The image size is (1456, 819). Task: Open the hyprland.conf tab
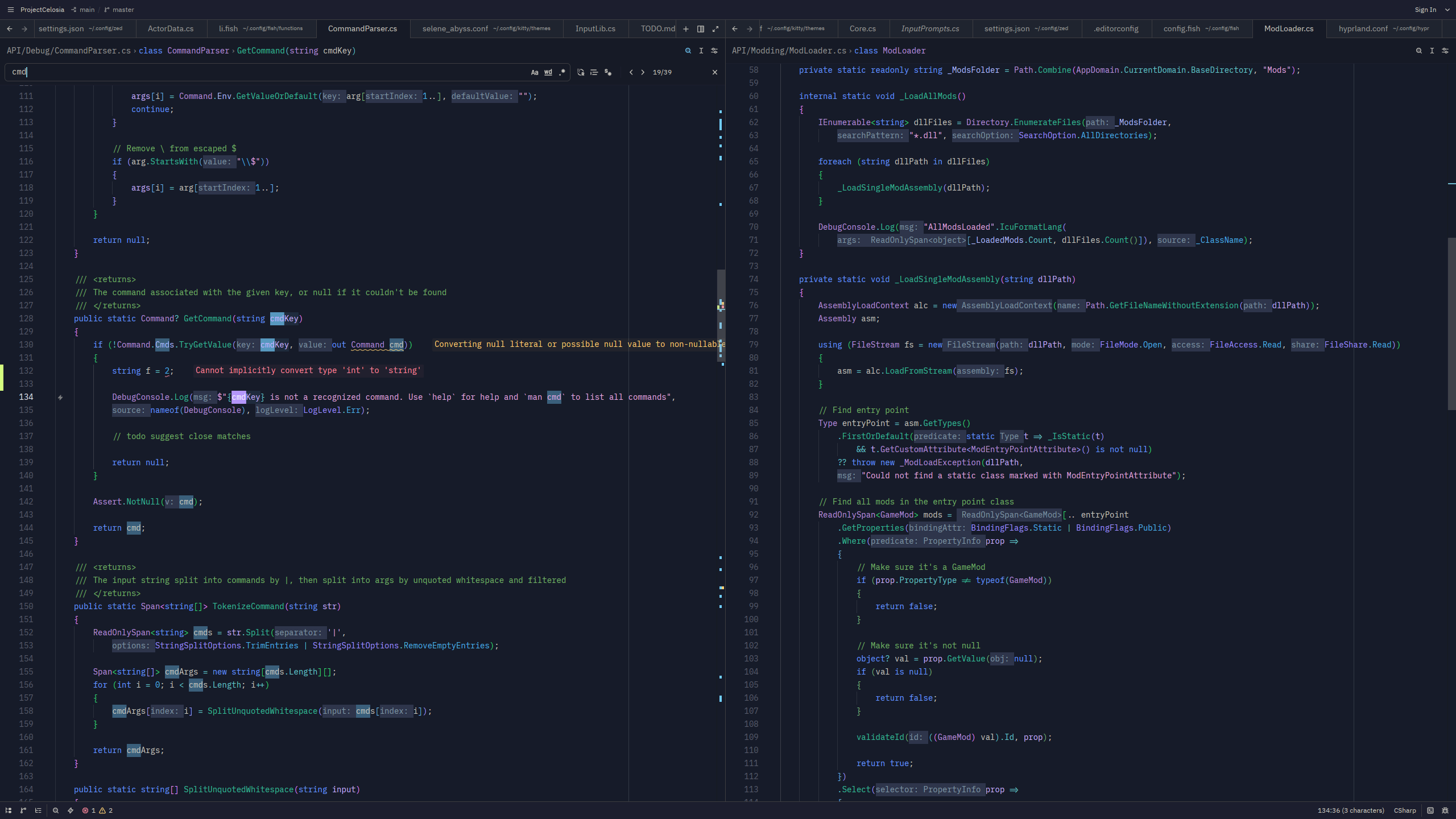click(1383, 28)
